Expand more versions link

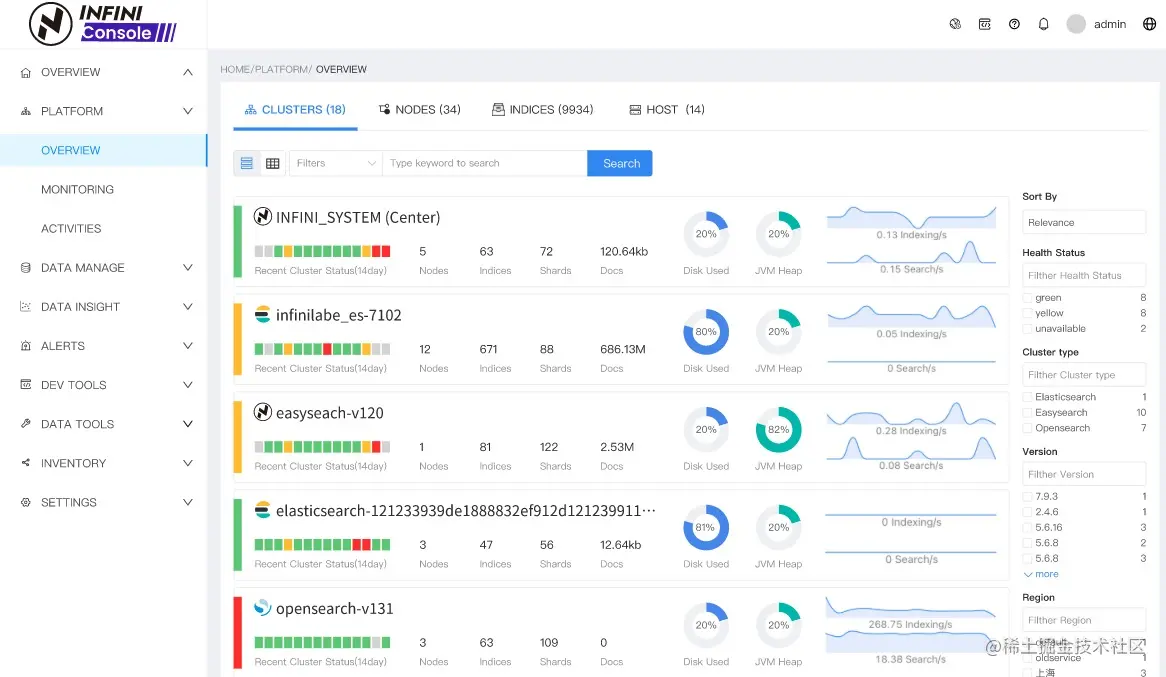[x=1041, y=574]
